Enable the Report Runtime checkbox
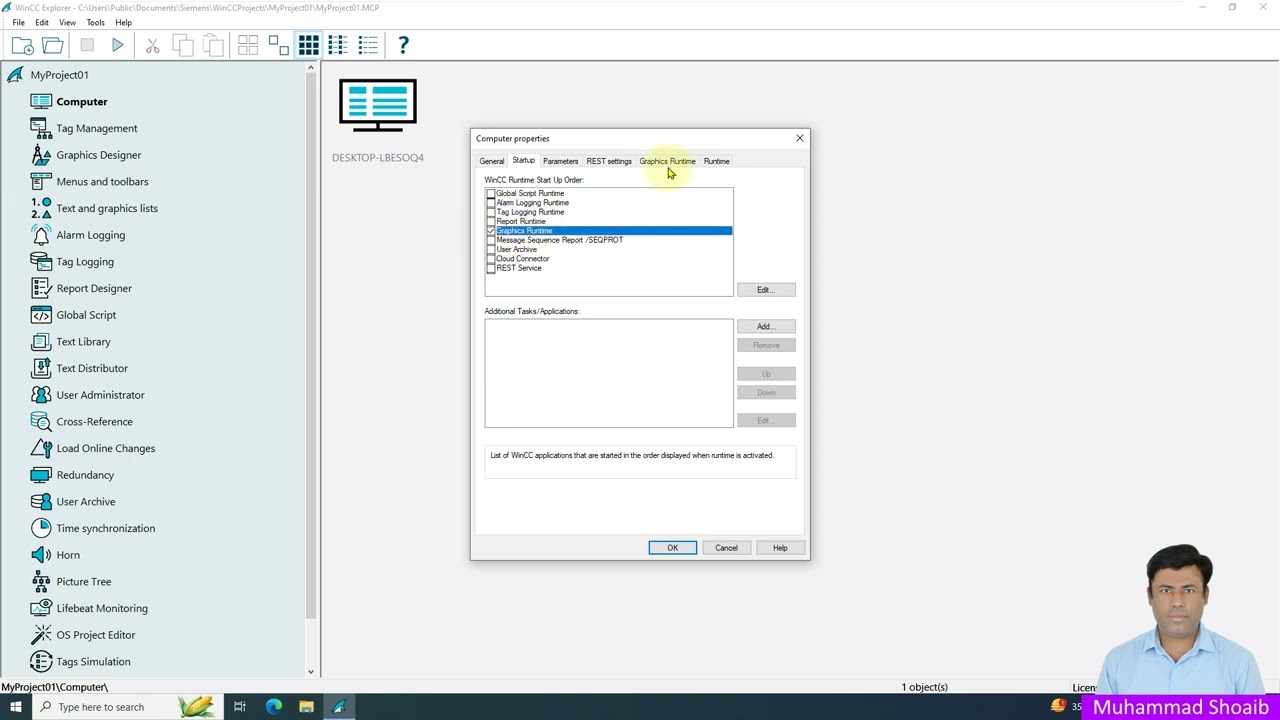 tap(491, 222)
